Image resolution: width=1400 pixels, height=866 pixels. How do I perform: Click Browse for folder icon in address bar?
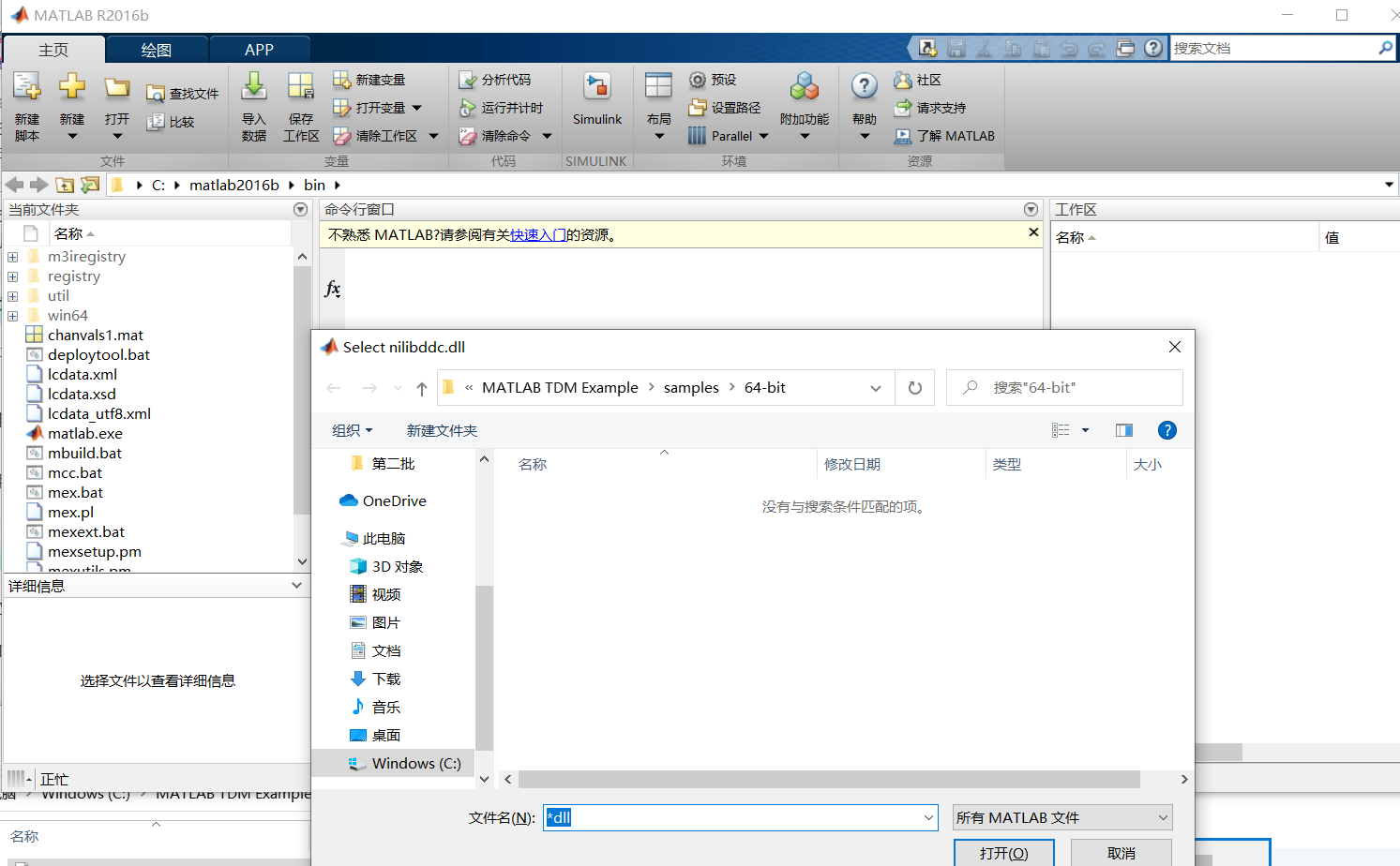[x=90, y=185]
